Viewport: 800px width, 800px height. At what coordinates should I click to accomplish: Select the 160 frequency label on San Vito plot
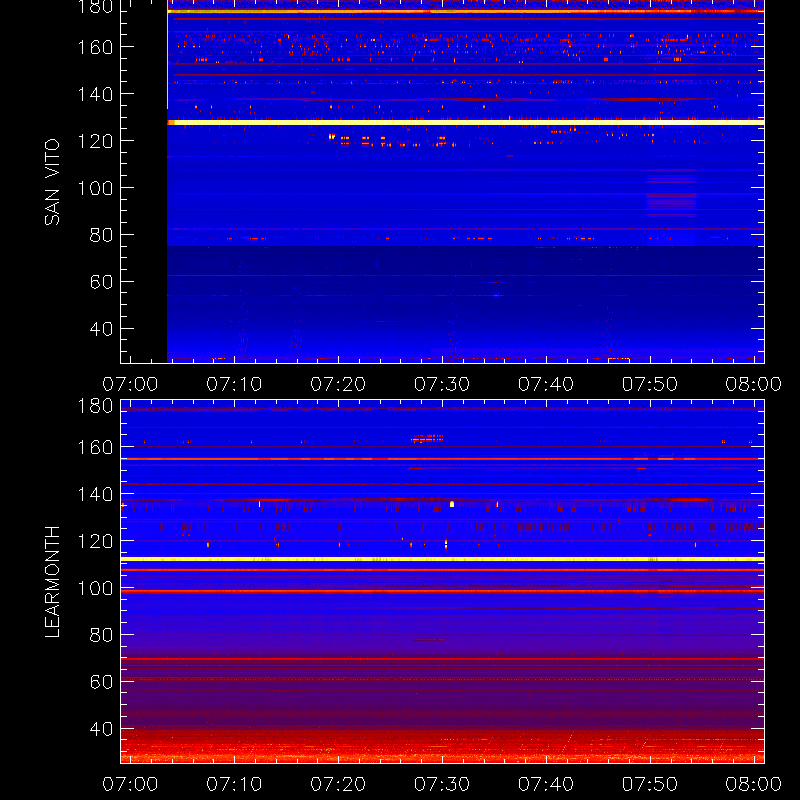(95, 47)
